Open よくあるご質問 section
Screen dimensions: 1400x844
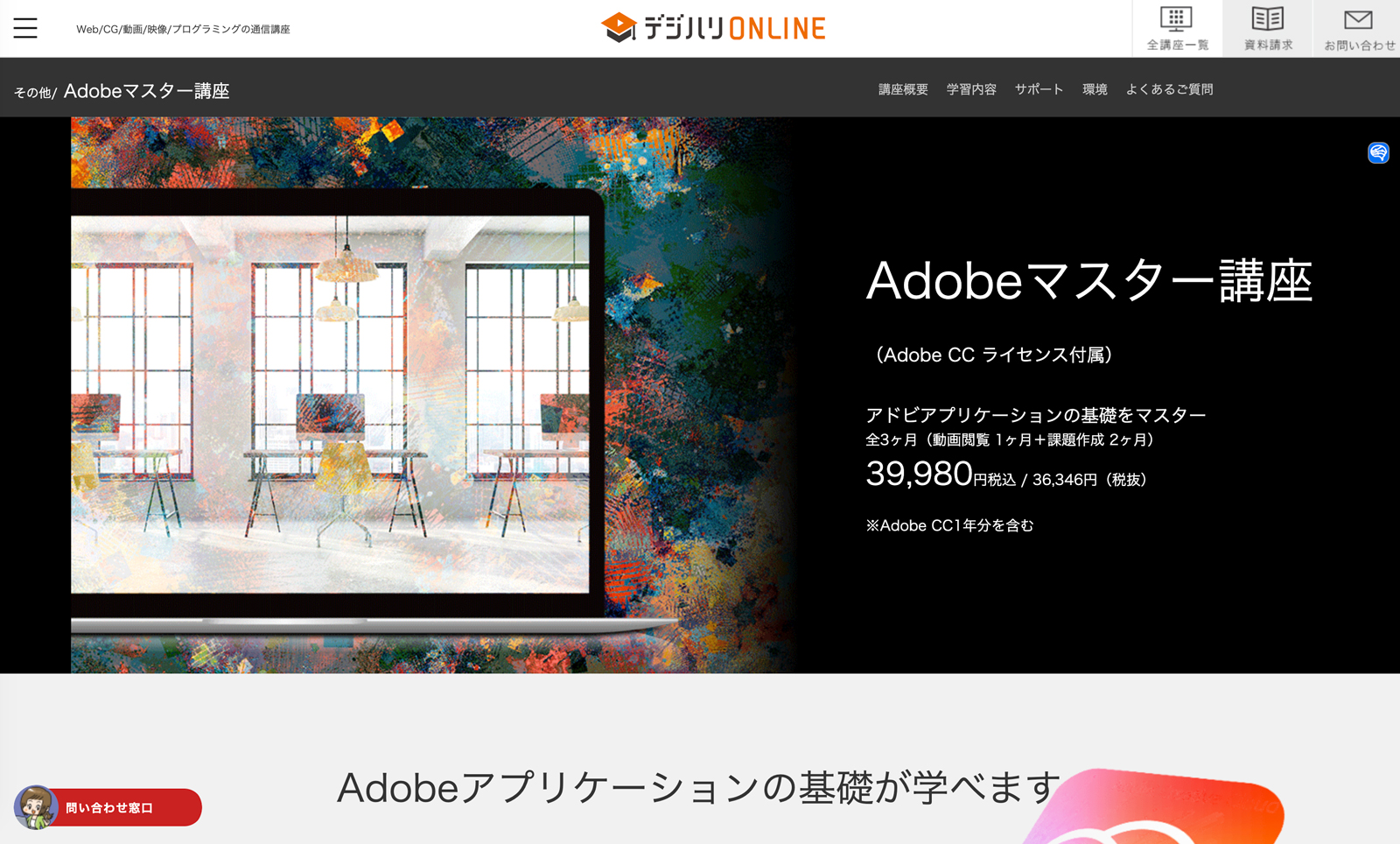[1169, 89]
